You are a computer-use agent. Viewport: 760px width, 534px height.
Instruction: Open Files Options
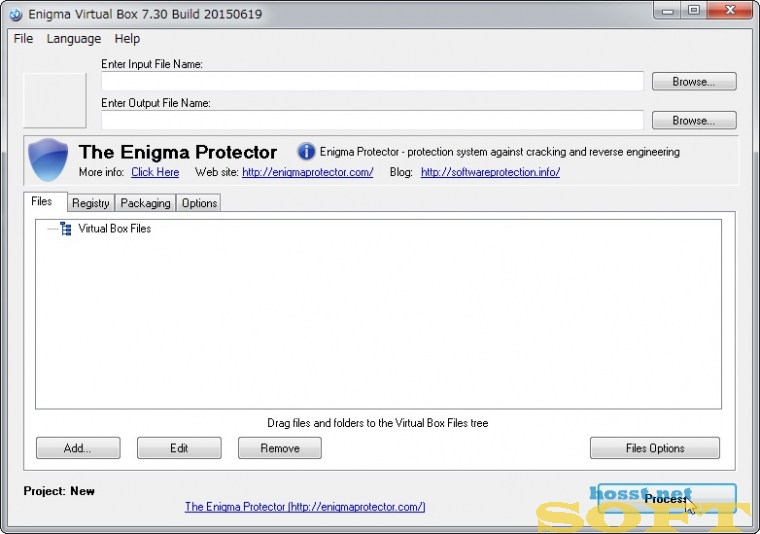(x=655, y=448)
